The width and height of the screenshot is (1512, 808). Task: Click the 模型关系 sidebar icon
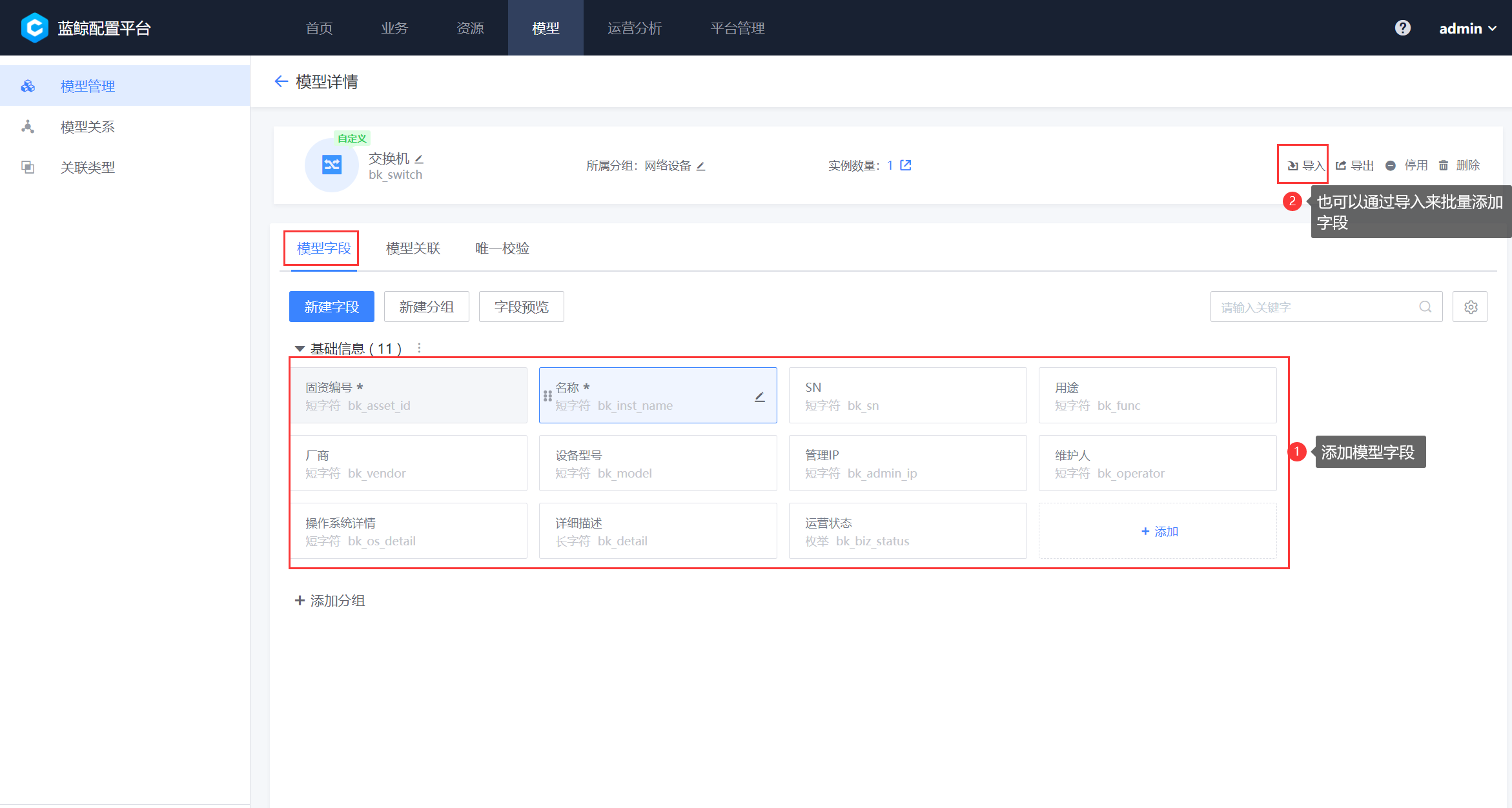(x=28, y=126)
